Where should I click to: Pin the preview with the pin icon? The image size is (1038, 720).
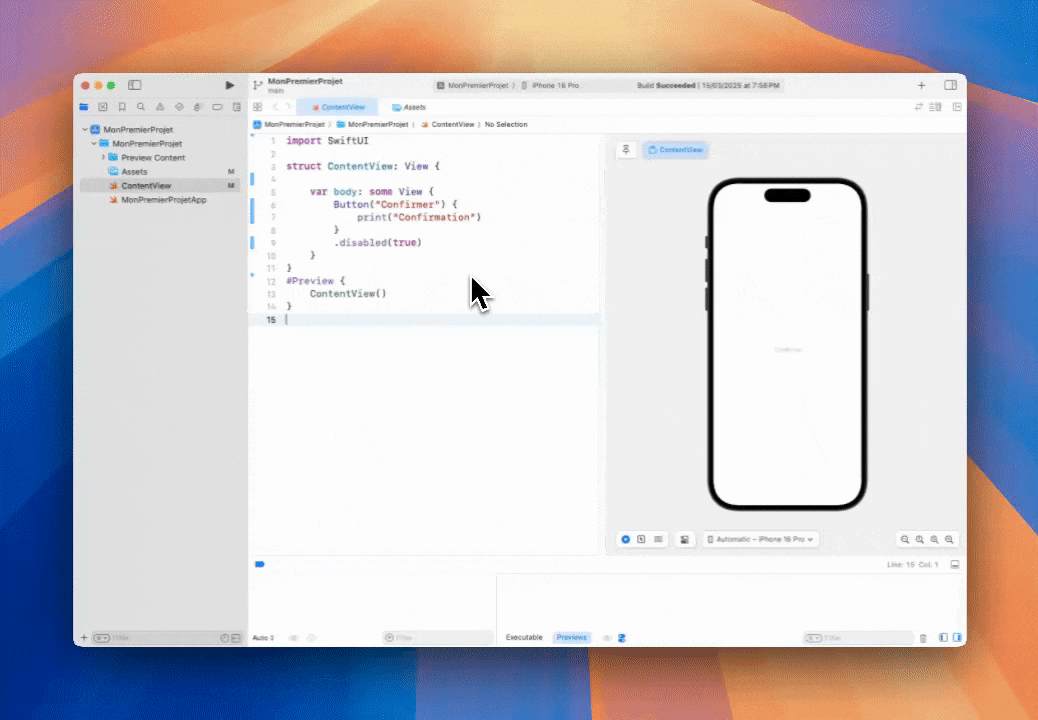[x=626, y=150]
